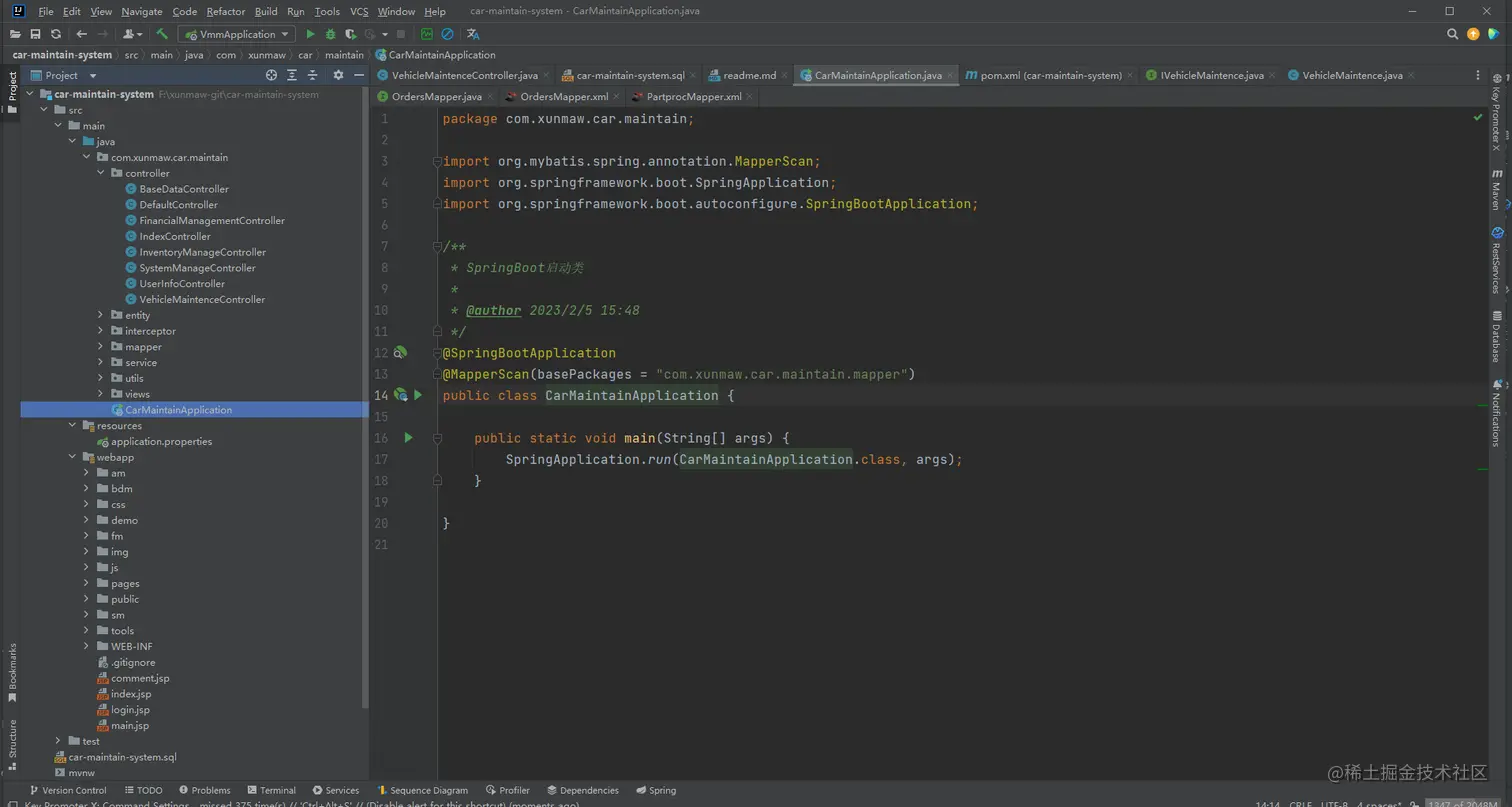Expand the mapper package folder
Viewport: 1512px width, 807px height.
[x=101, y=347]
